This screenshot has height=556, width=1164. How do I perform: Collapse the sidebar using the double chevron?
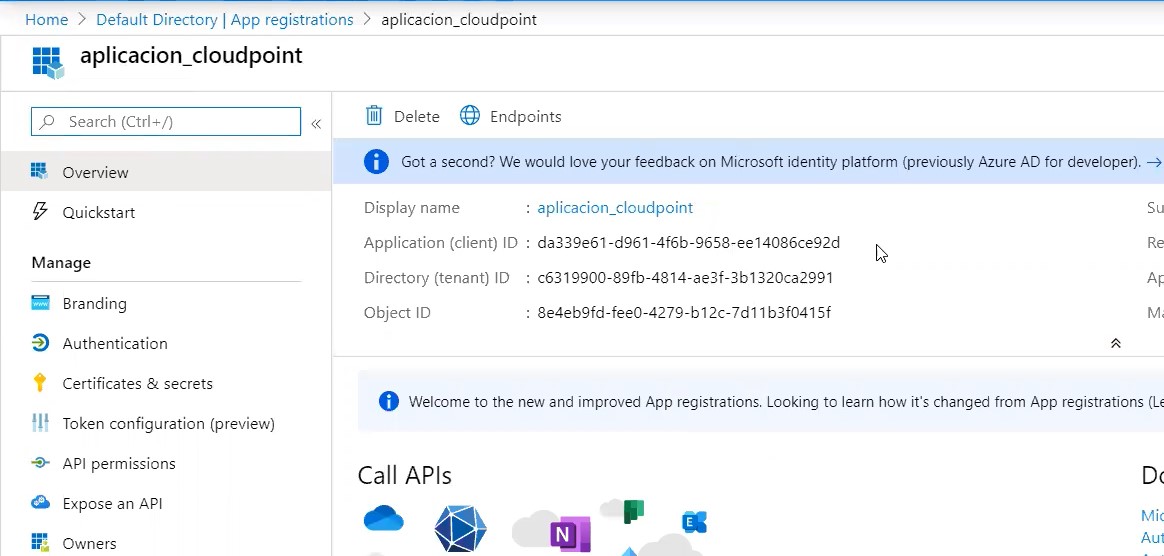(x=316, y=124)
